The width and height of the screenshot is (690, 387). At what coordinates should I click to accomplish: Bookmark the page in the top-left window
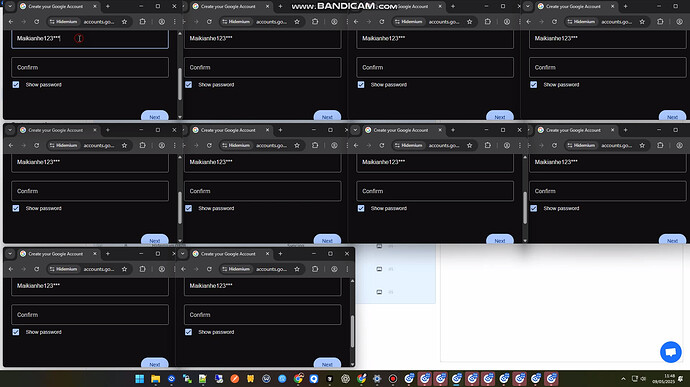click(125, 22)
